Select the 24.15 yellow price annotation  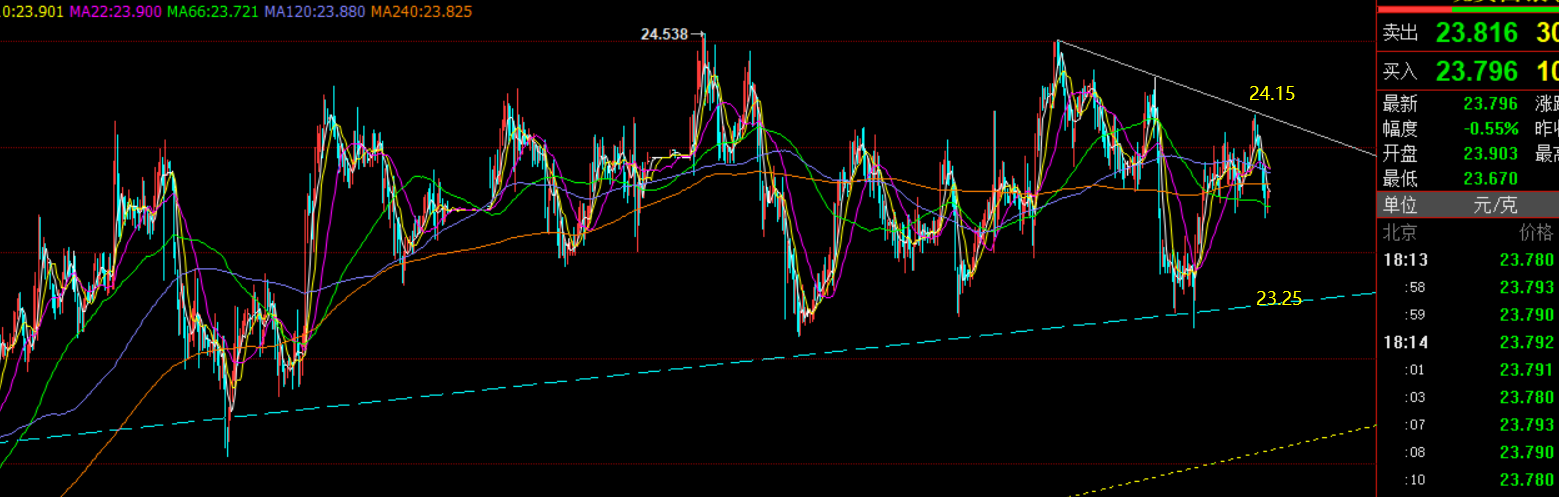coord(1272,94)
